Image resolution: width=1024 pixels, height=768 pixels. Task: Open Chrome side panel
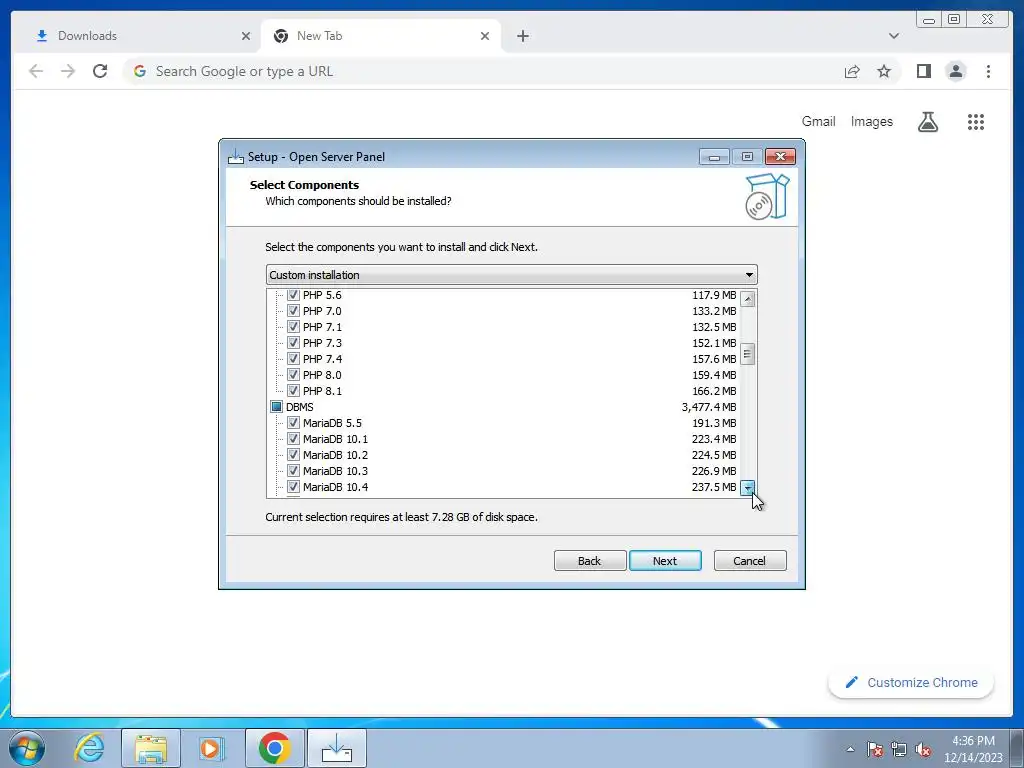coord(923,71)
